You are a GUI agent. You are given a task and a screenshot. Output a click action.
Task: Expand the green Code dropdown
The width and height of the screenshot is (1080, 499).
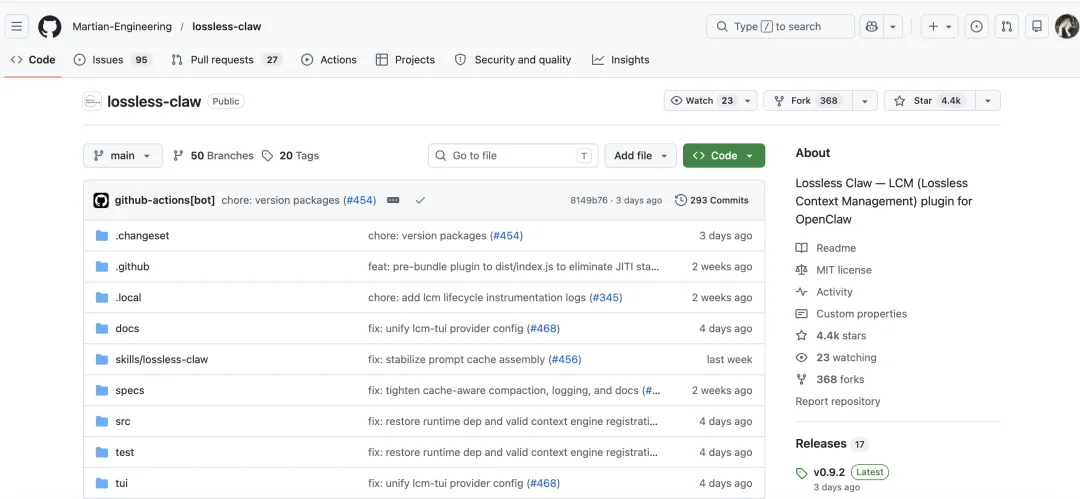(724, 156)
